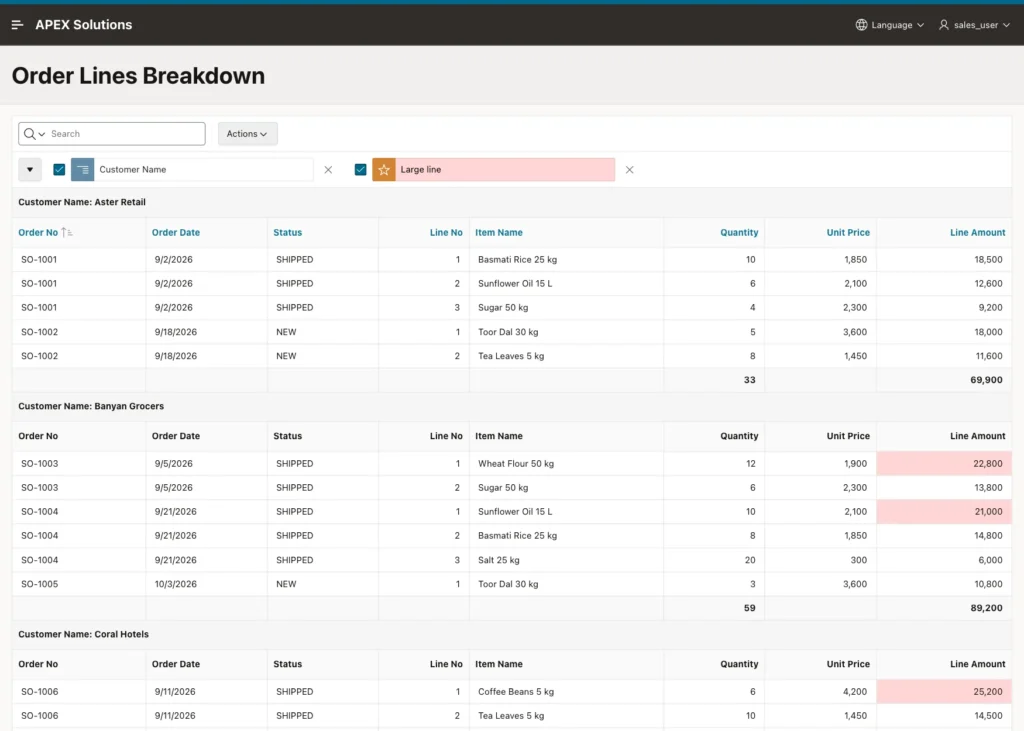
Task: Open the Actions dropdown menu
Action: (x=248, y=134)
